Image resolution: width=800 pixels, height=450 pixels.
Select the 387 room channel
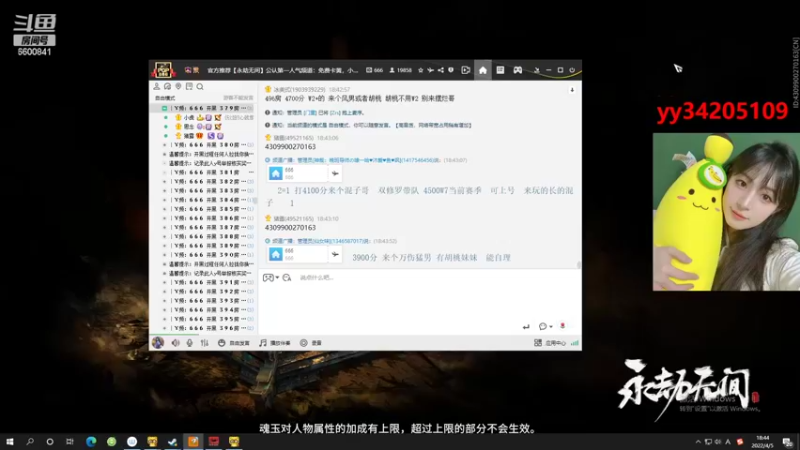click(207, 228)
